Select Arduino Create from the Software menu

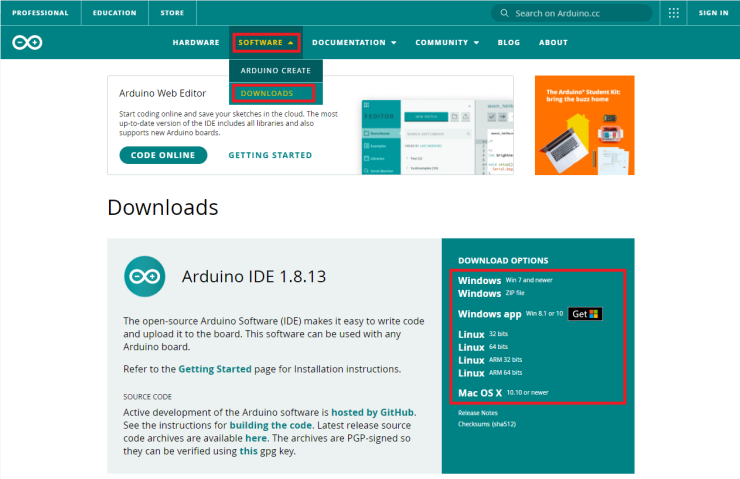pos(276,70)
